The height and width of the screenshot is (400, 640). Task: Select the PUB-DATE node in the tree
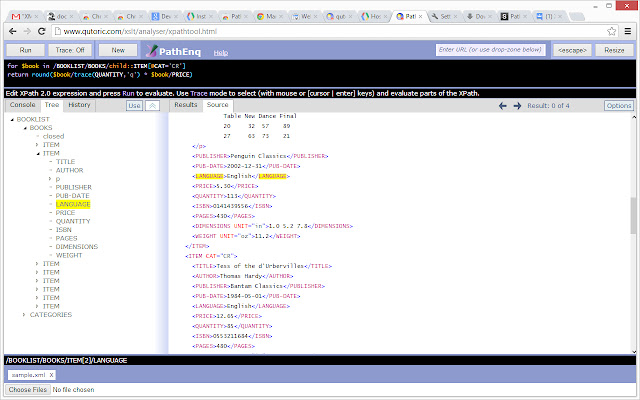pyautogui.click(x=72, y=196)
